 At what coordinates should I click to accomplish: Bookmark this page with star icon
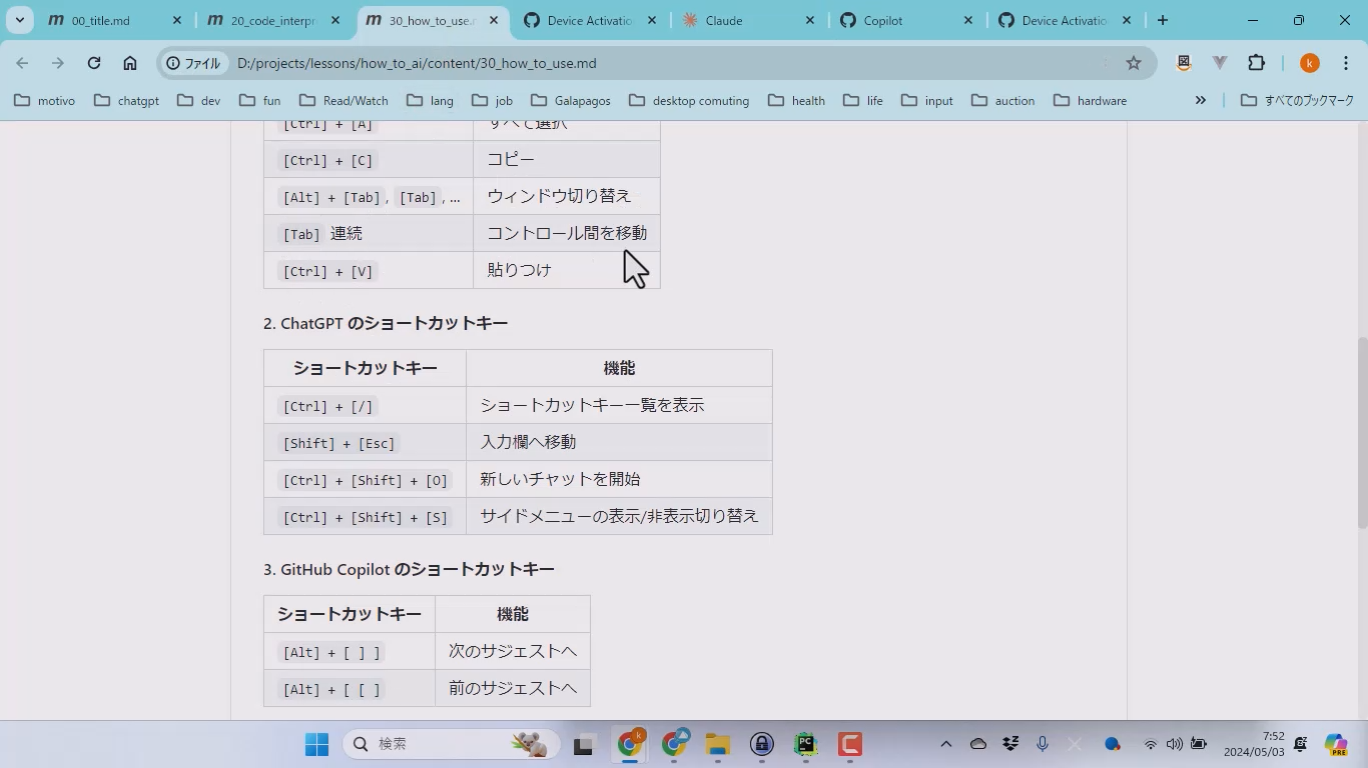(1133, 63)
